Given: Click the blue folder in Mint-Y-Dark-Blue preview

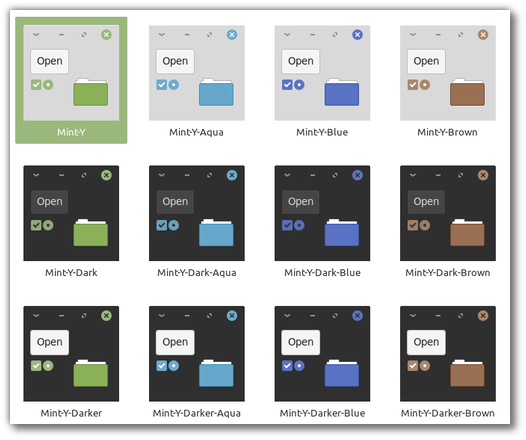Looking at the screenshot, I should coord(342,233).
